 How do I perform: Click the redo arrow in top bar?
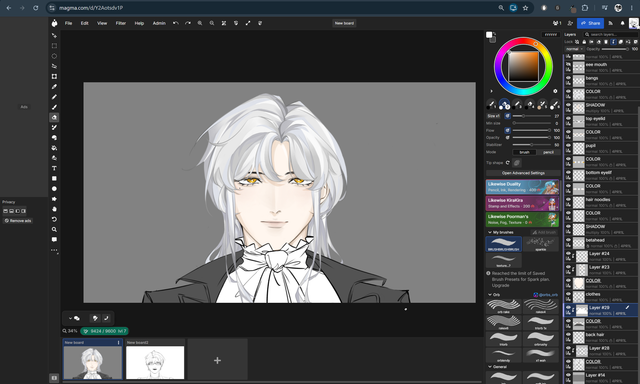pos(188,23)
